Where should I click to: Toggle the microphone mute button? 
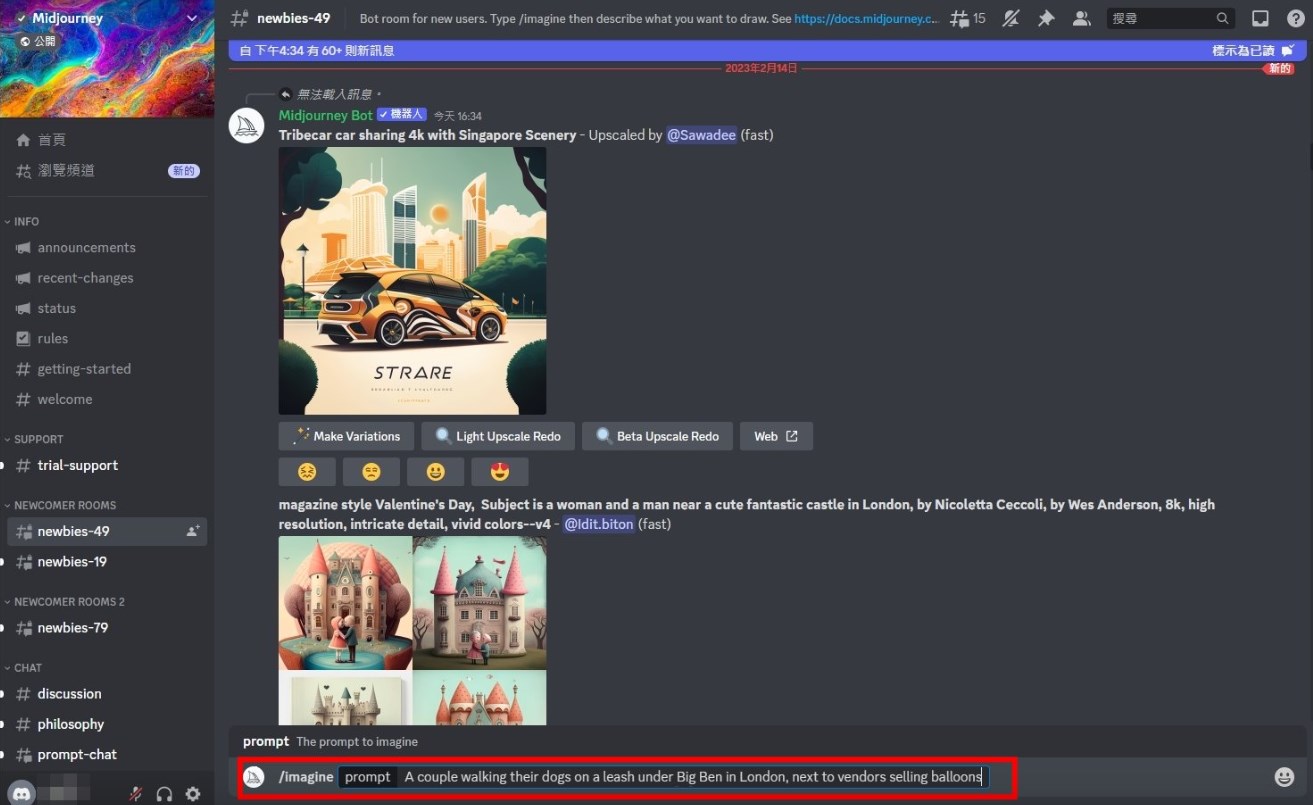click(135, 794)
